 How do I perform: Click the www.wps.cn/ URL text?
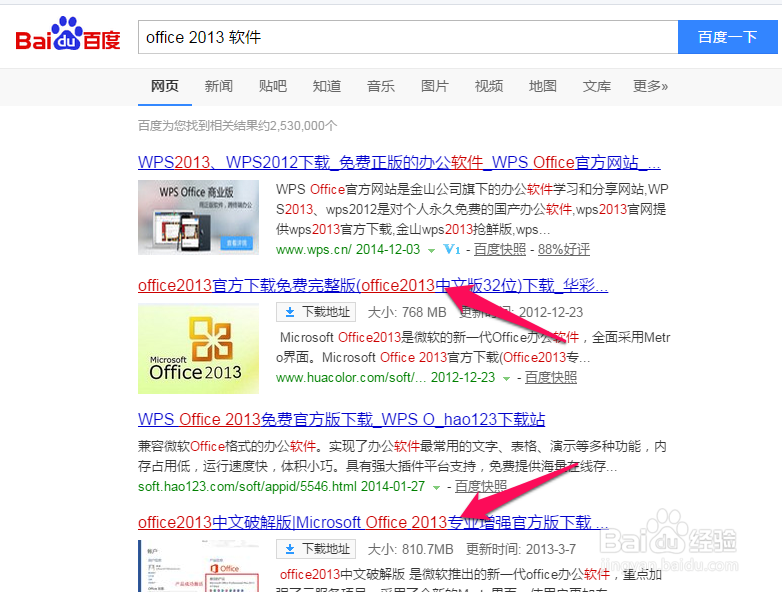314,249
